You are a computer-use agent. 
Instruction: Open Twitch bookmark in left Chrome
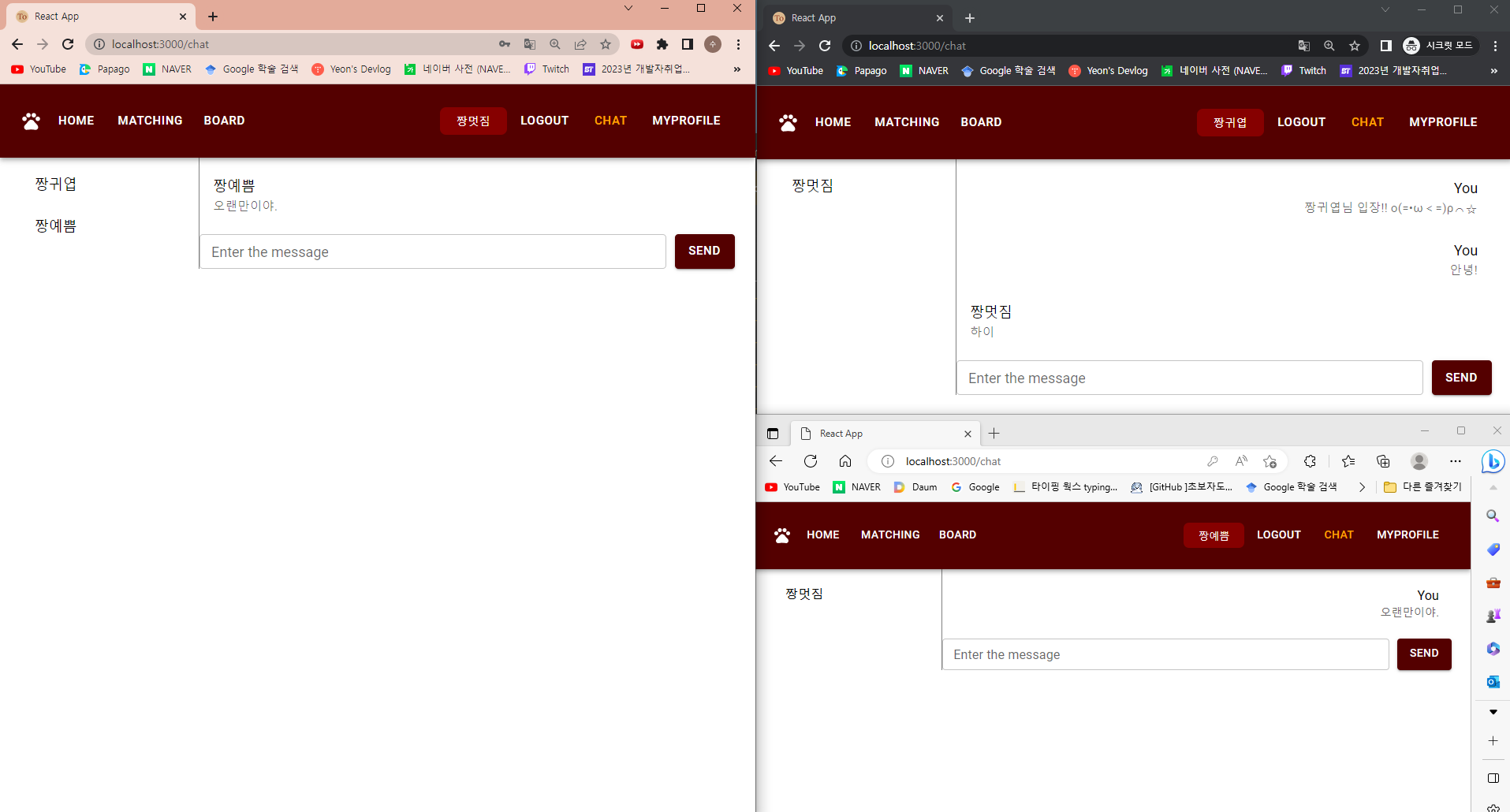(x=546, y=69)
